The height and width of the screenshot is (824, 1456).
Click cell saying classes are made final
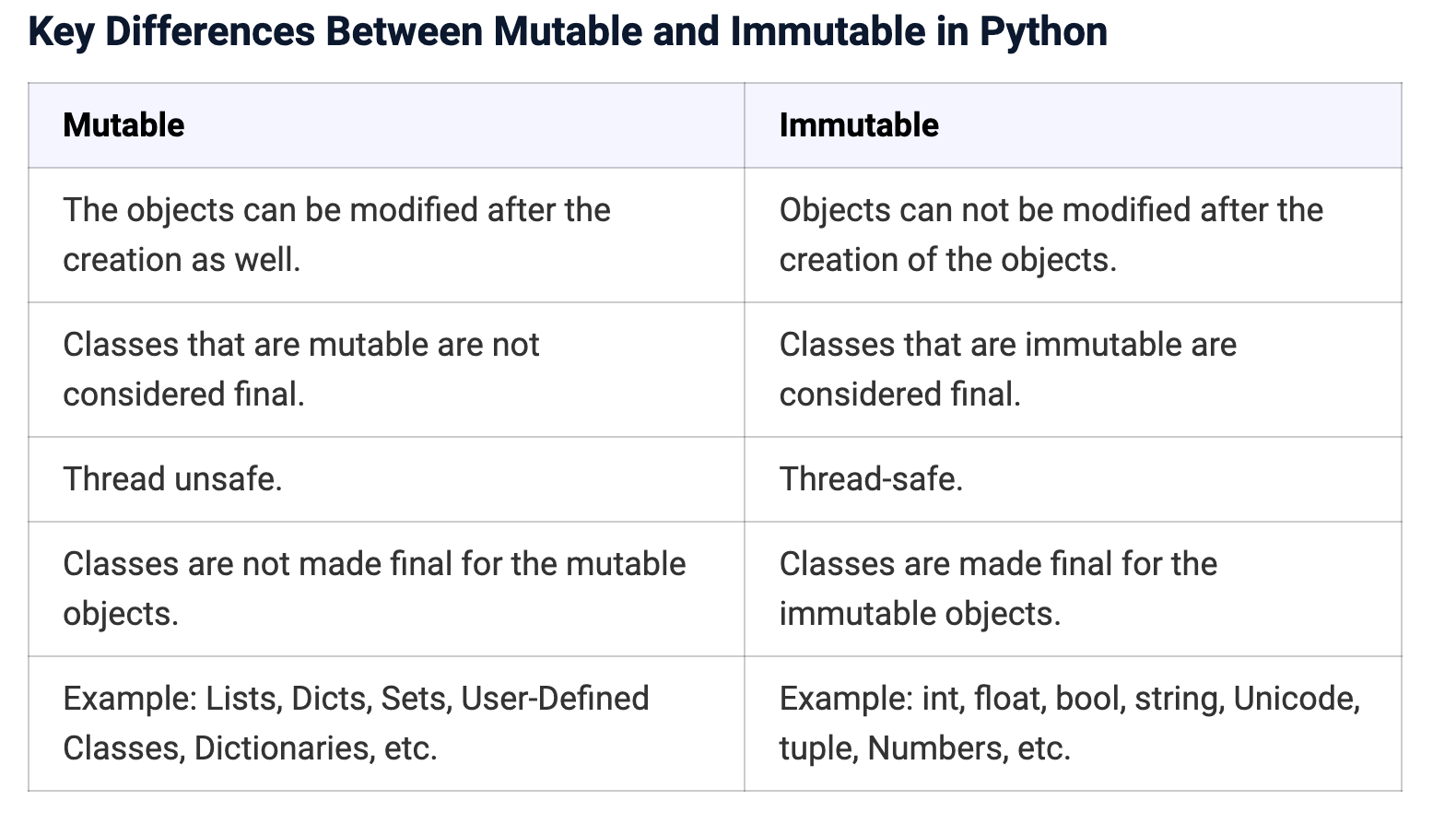pyautogui.click(x=1073, y=589)
